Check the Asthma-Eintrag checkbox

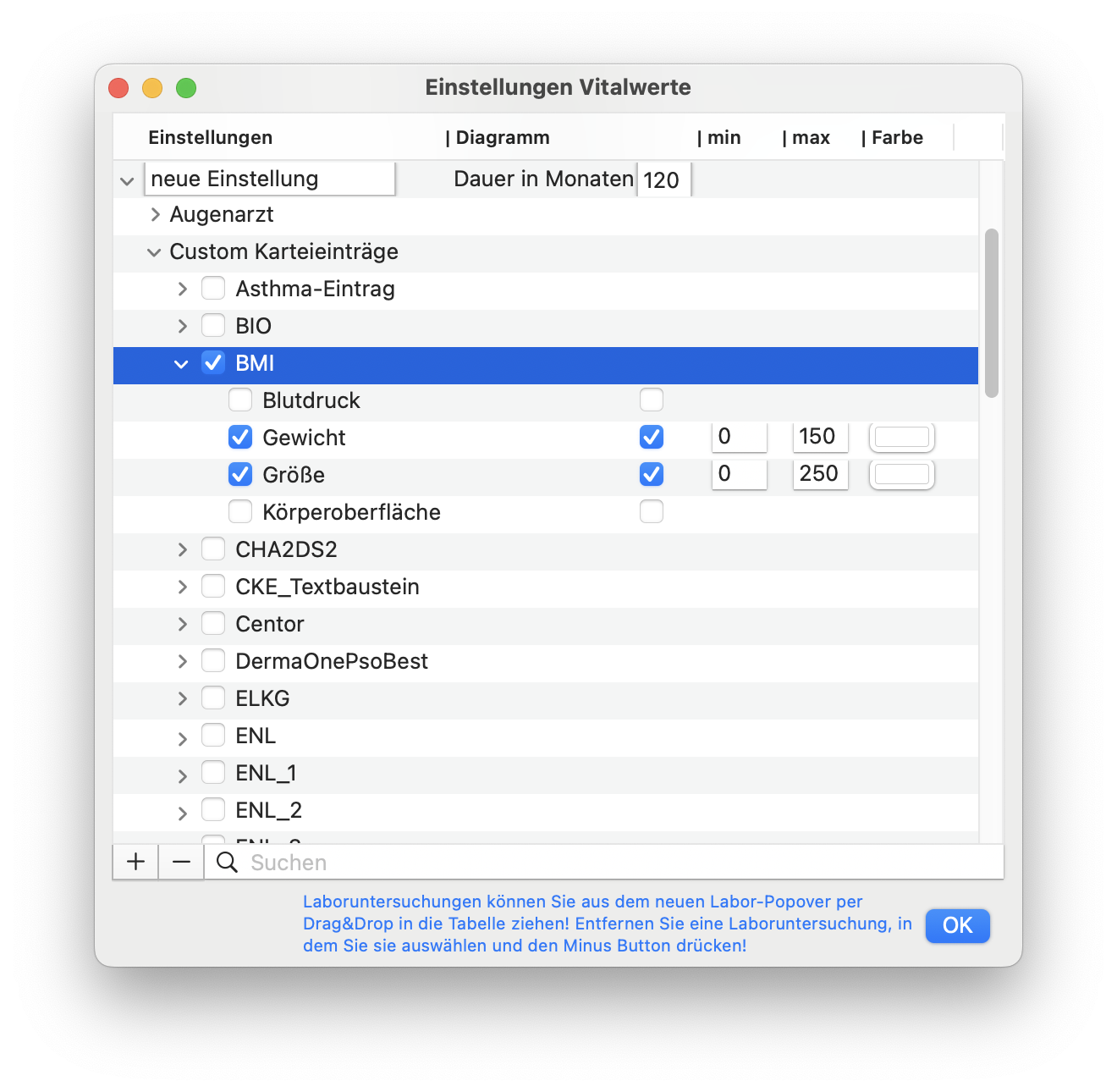(x=213, y=289)
